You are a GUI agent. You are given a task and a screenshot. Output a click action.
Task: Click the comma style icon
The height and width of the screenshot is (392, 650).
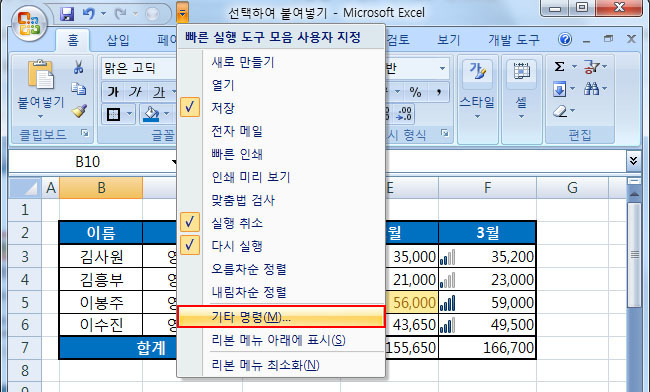pos(438,91)
